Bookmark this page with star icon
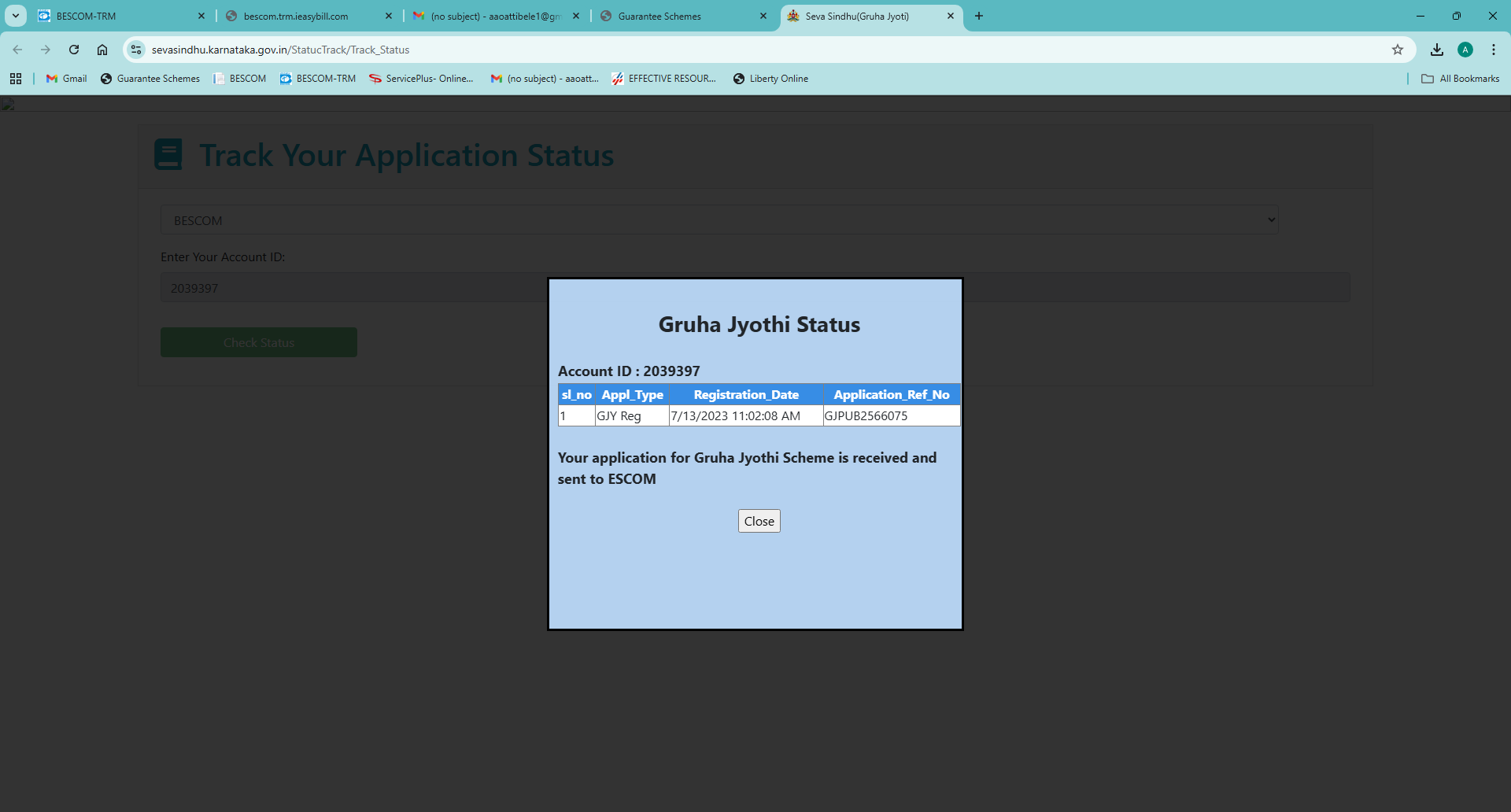 (x=1397, y=50)
